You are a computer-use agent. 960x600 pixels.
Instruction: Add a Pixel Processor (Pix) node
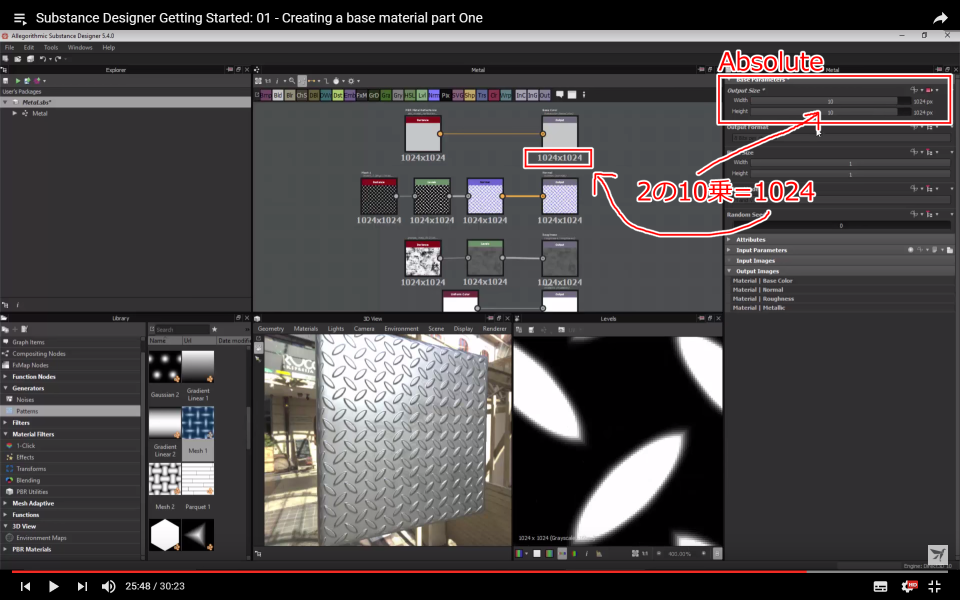[x=446, y=95]
